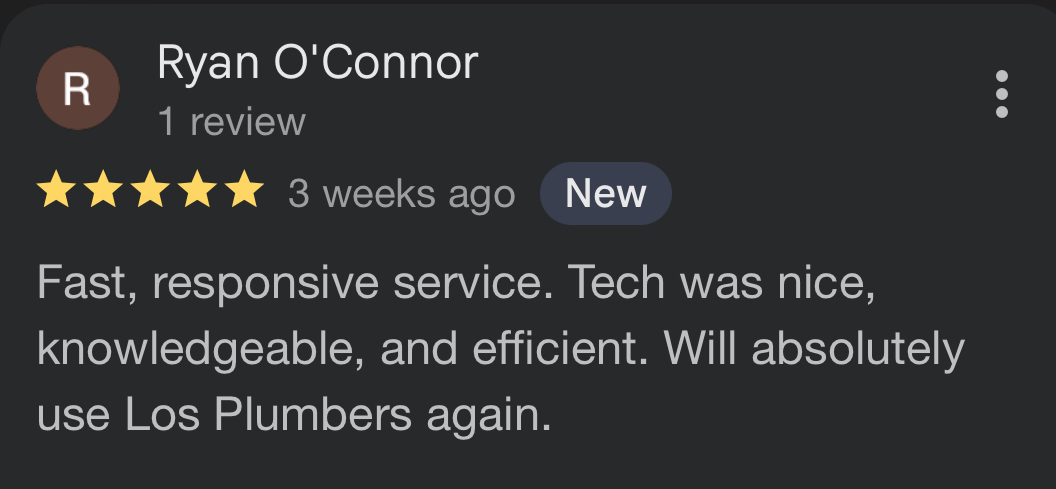Click the '1 review' count text
Image resolution: width=1056 pixels, height=489 pixels.
point(231,122)
